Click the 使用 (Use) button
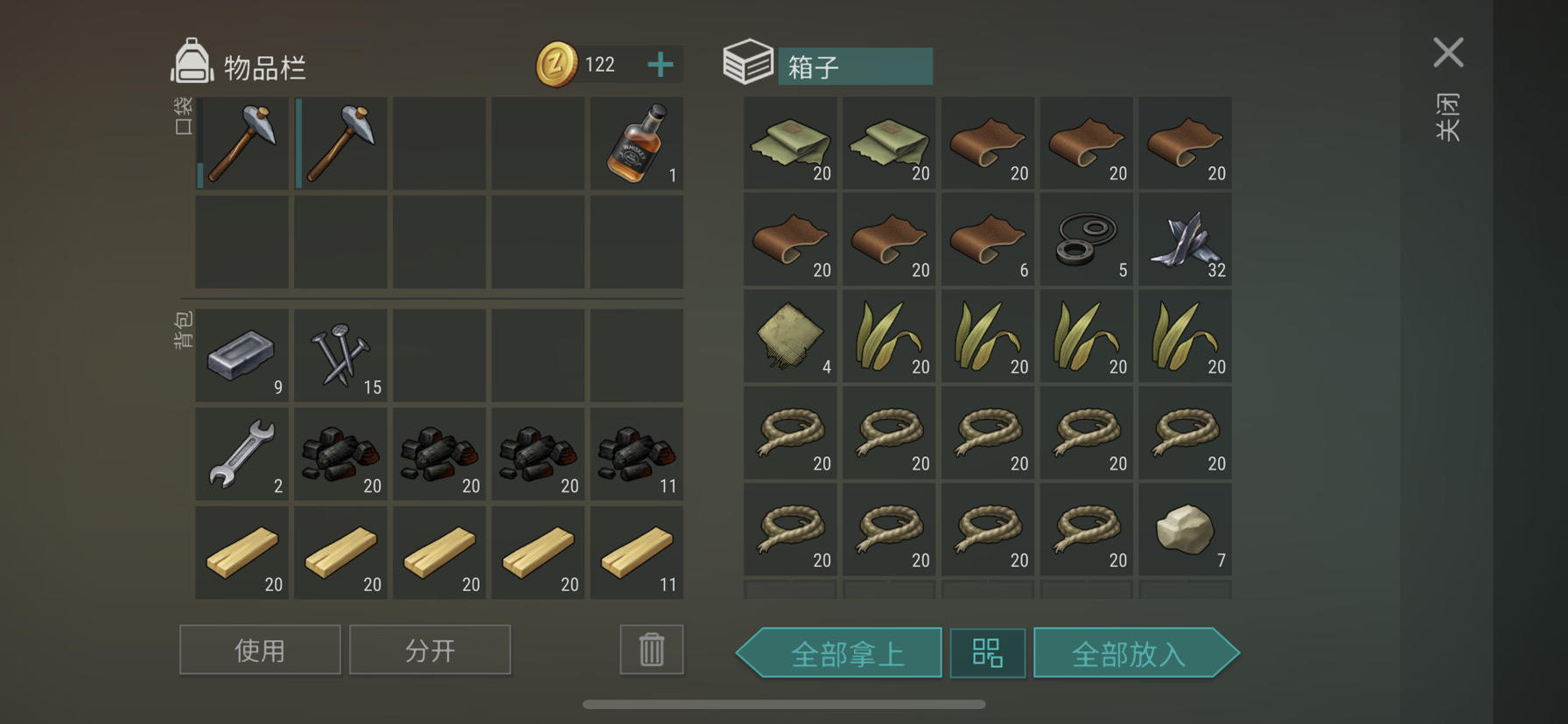 coord(260,650)
